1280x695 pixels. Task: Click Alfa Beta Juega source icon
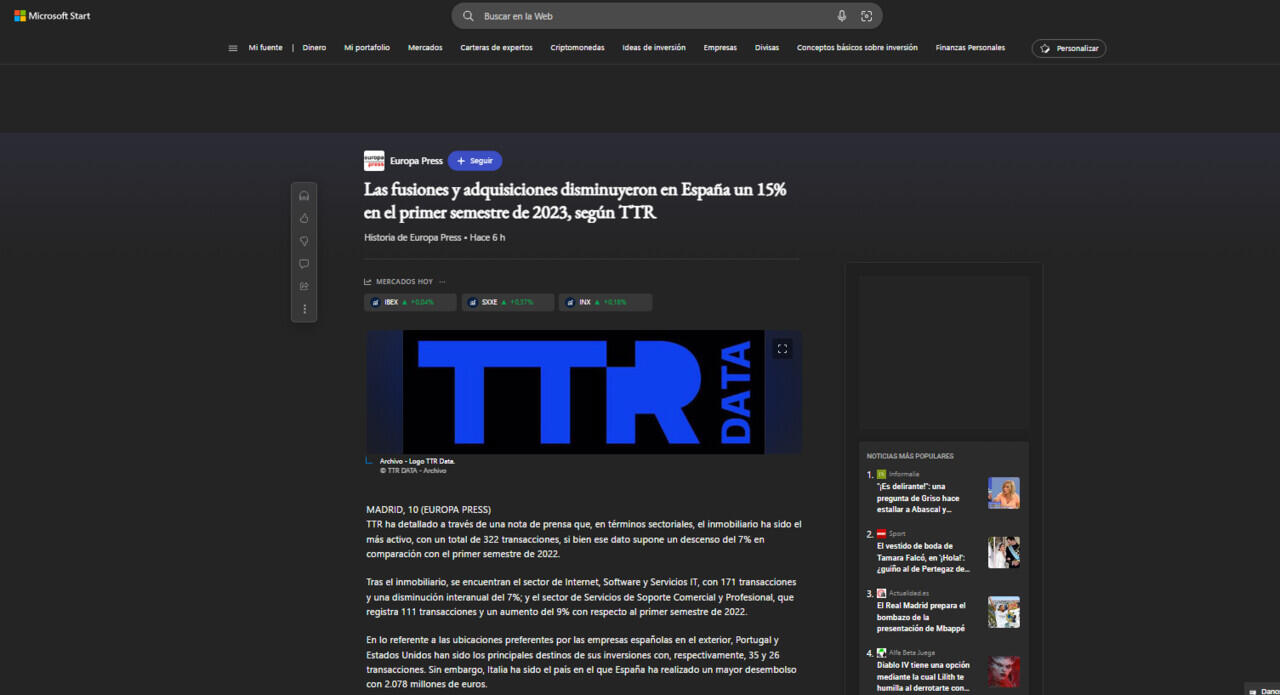pyautogui.click(x=881, y=653)
